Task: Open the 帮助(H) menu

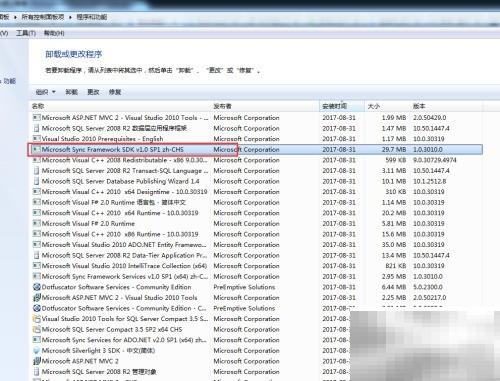Action: [54, 33]
